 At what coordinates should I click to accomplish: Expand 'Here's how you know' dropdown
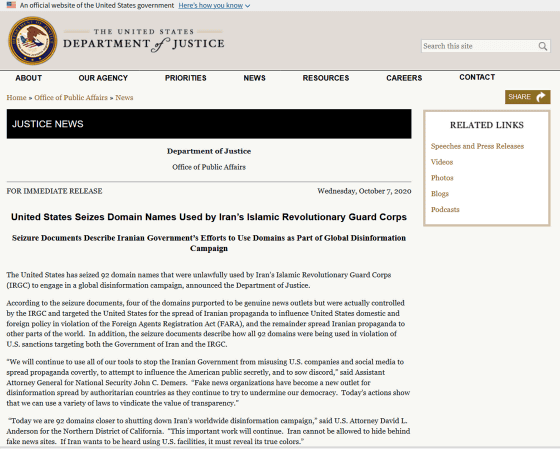(214, 5)
